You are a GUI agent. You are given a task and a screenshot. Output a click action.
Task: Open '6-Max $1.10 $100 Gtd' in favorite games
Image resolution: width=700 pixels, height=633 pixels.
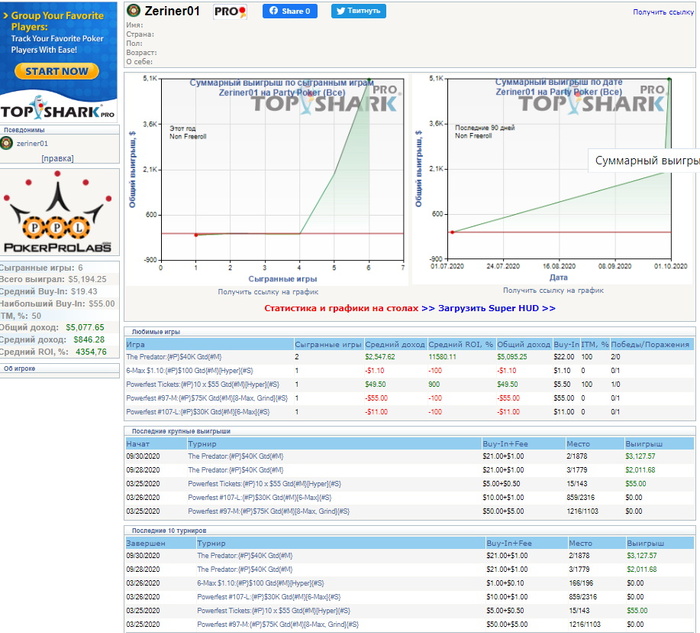click(x=190, y=371)
